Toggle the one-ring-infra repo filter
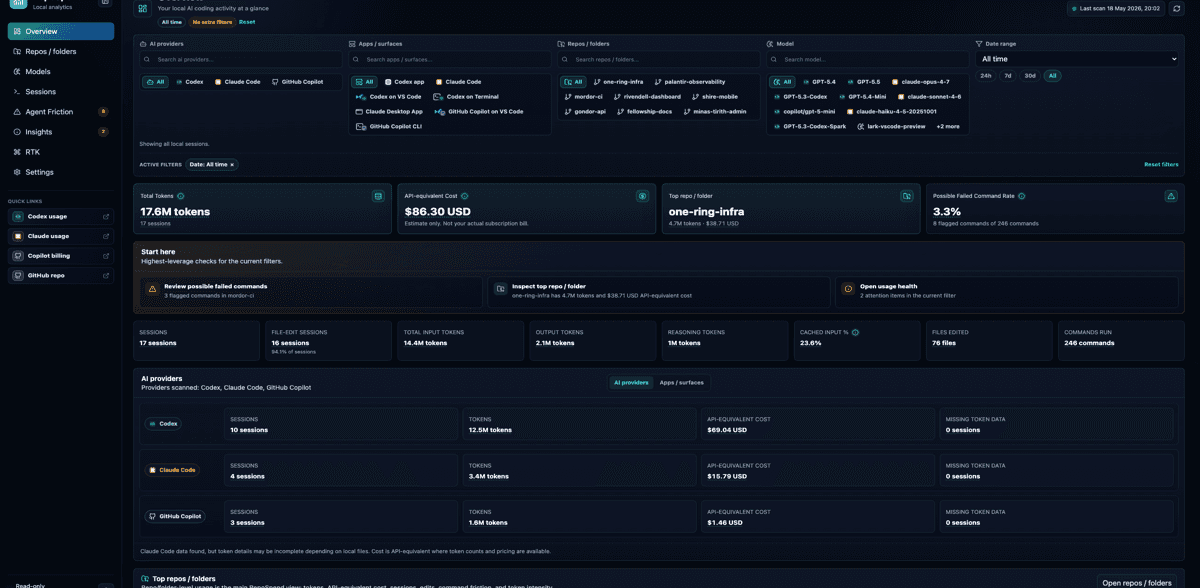 pos(618,82)
